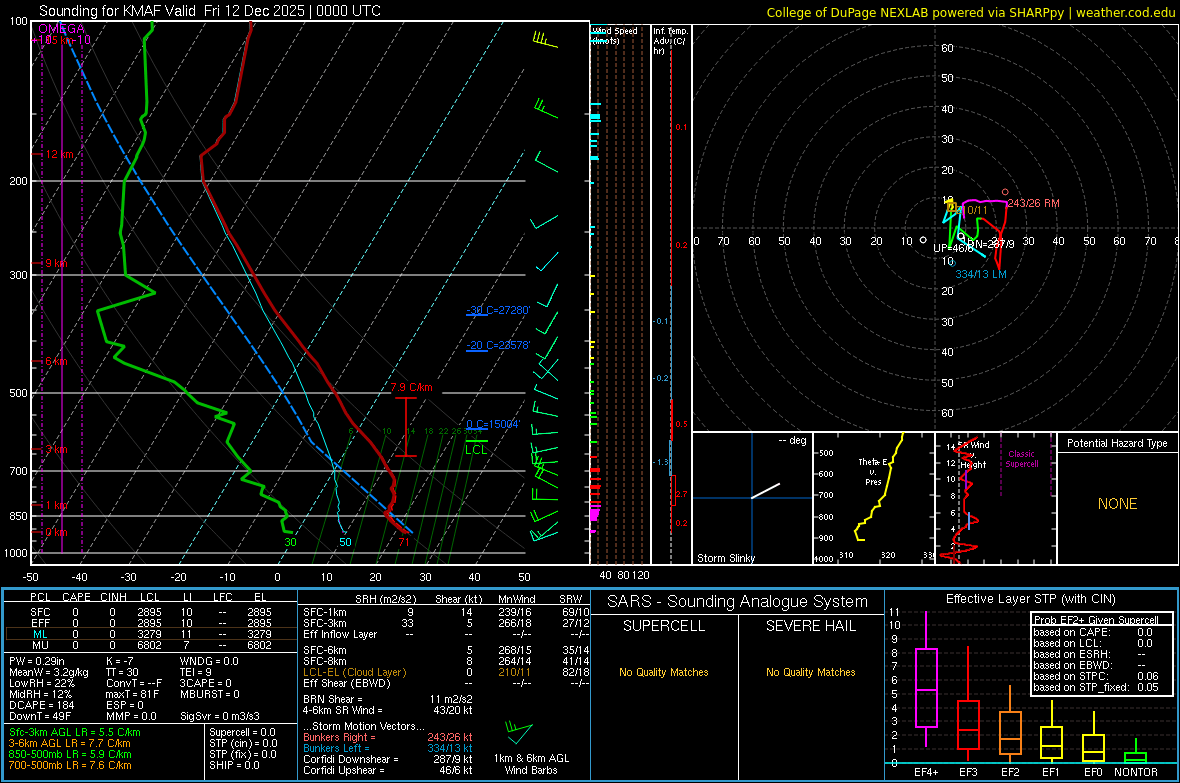Click the -20 C=23578' height label
This screenshot has width=1180, height=783.
tap(498, 346)
